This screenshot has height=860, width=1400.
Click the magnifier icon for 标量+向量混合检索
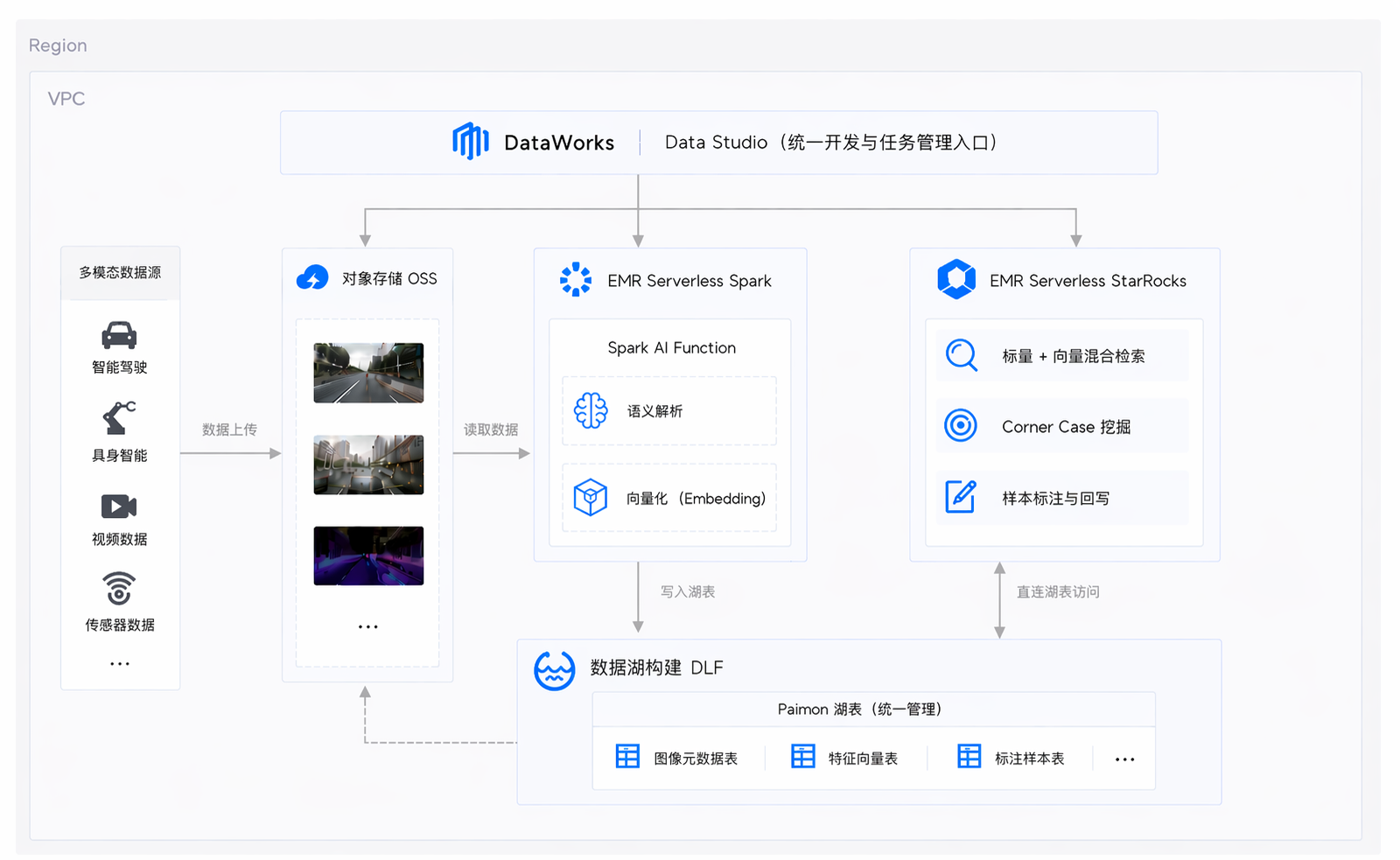962,355
